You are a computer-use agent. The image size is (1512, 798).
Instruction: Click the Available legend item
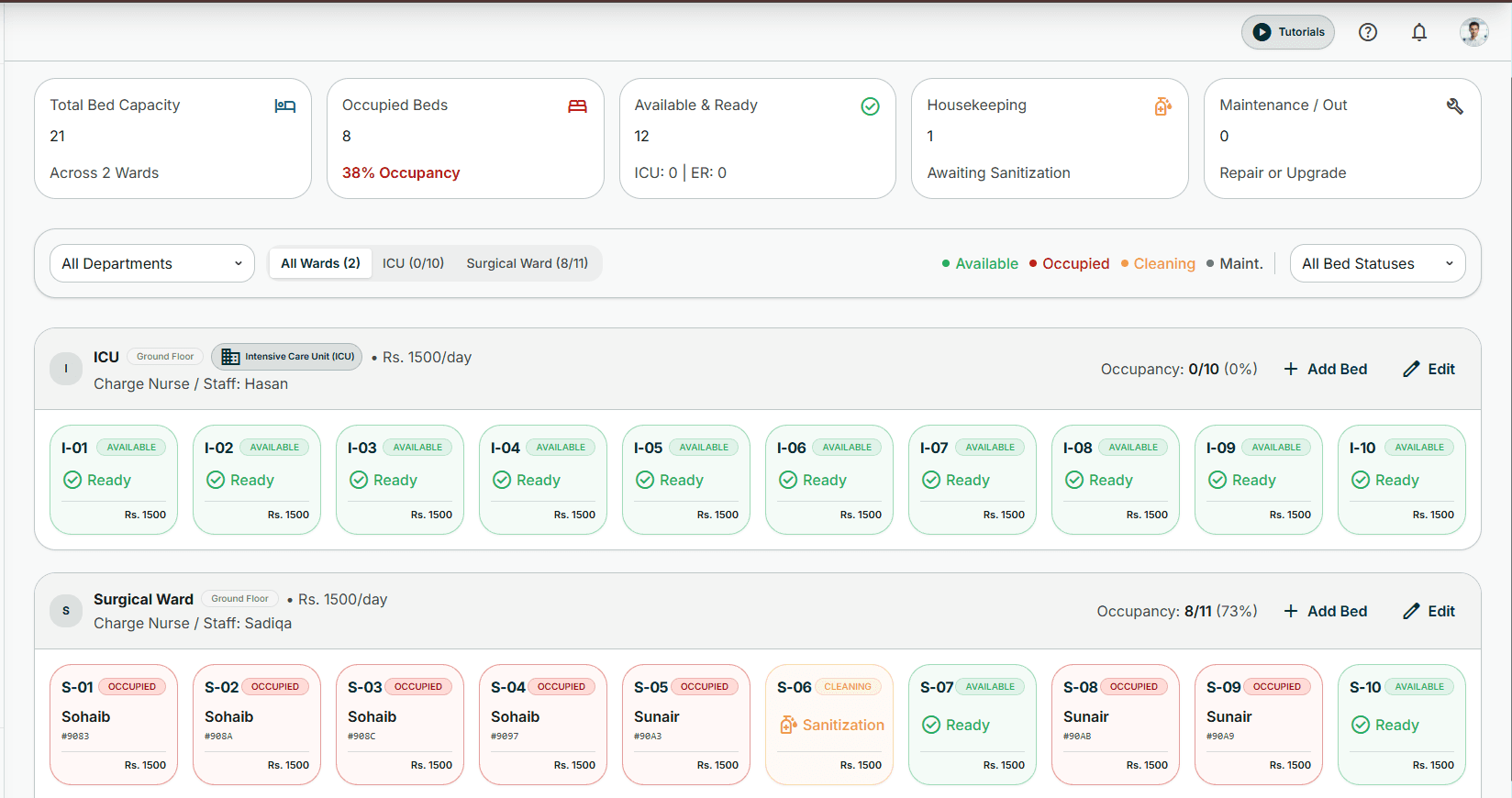click(x=980, y=264)
